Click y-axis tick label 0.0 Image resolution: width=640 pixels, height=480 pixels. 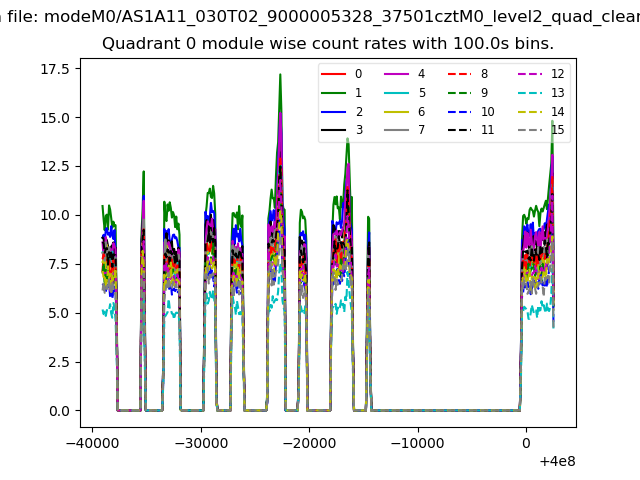[59, 411]
